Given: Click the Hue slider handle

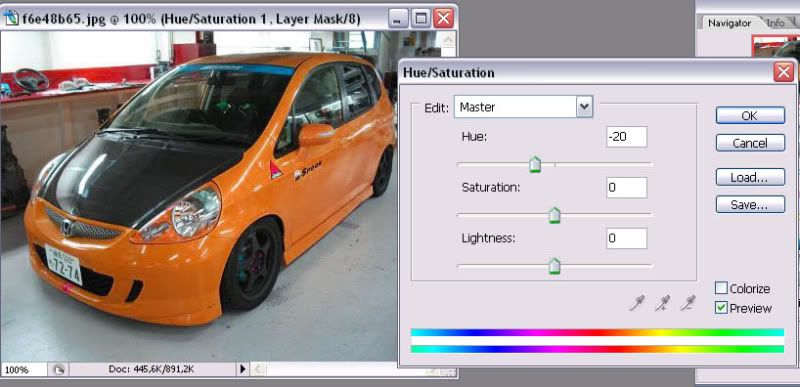Looking at the screenshot, I should click(x=535, y=164).
